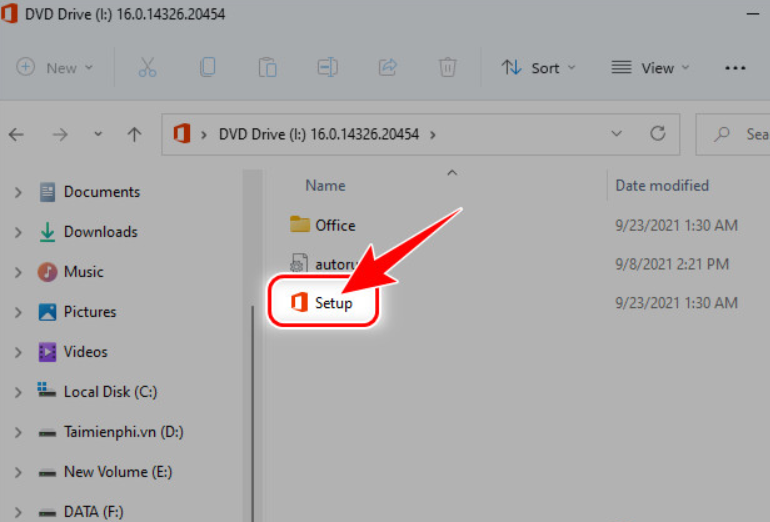Click the Cut scissors icon
This screenshot has width=770, height=522.
pos(147,67)
